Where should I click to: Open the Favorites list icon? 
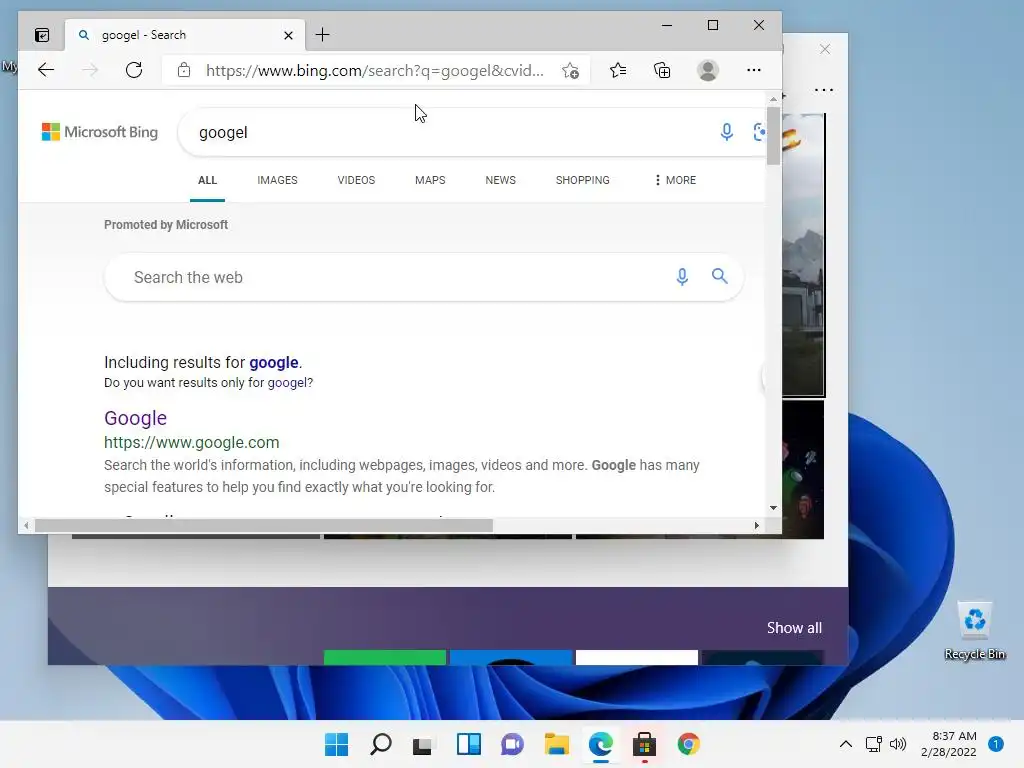point(618,70)
